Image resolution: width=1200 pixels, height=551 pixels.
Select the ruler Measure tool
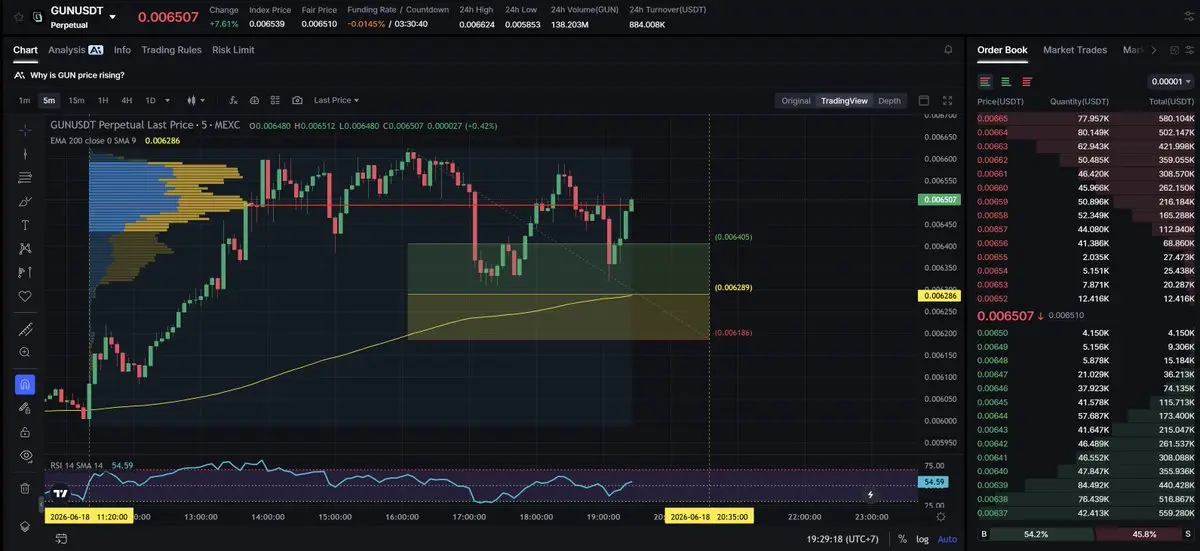25,329
